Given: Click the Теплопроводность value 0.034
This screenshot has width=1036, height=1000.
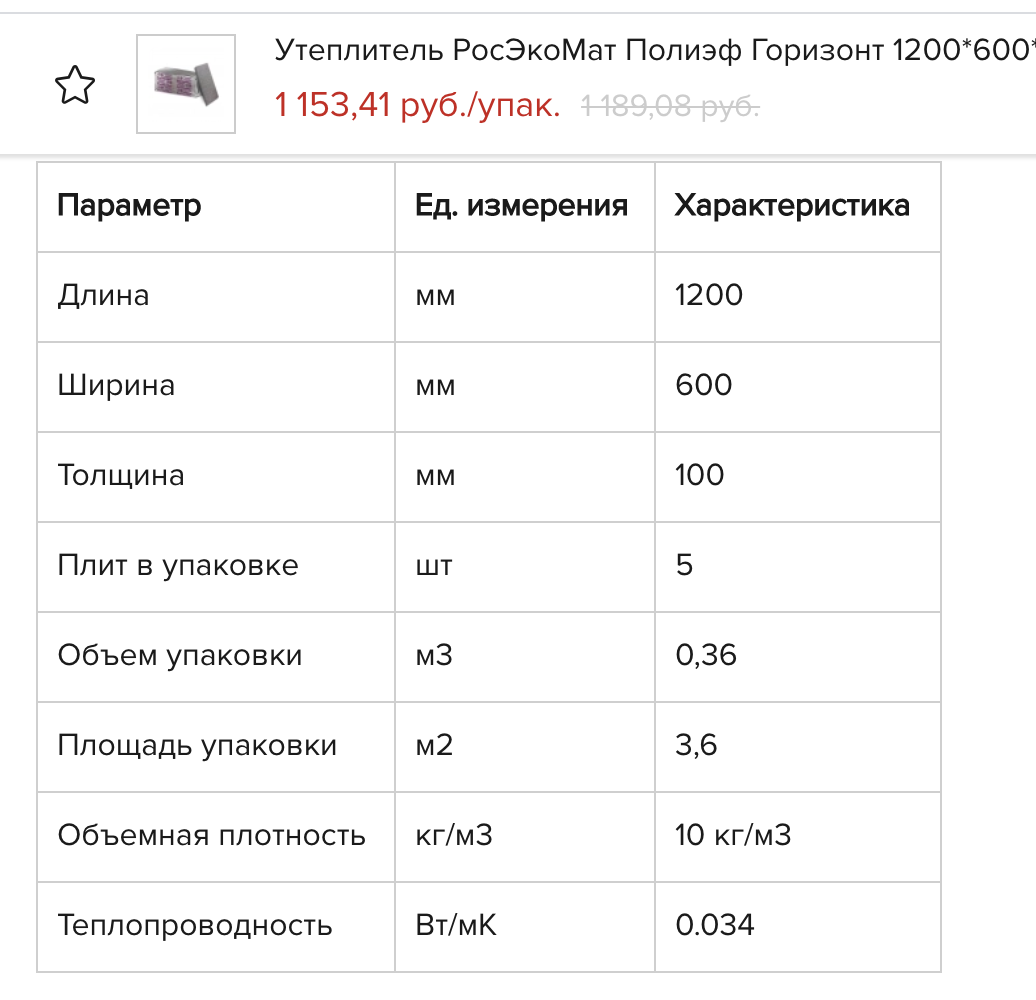Looking at the screenshot, I should click(715, 926).
